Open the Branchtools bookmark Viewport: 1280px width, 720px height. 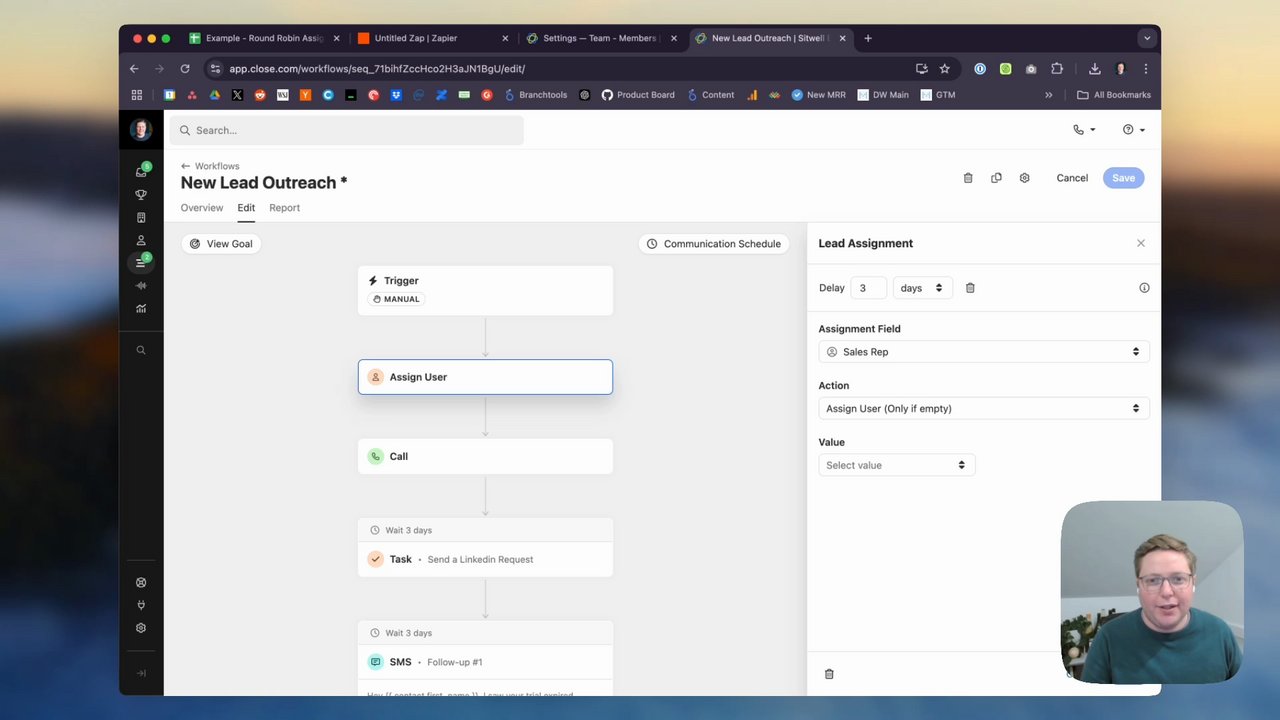[x=534, y=95]
